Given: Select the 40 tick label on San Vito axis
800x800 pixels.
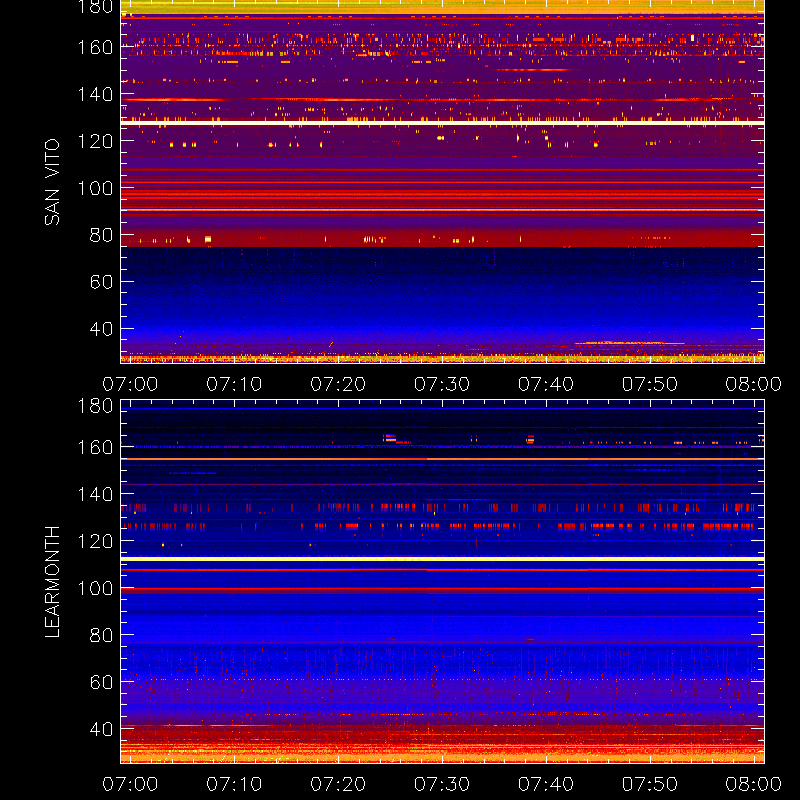Looking at the screenshot, I should [101, 329].
